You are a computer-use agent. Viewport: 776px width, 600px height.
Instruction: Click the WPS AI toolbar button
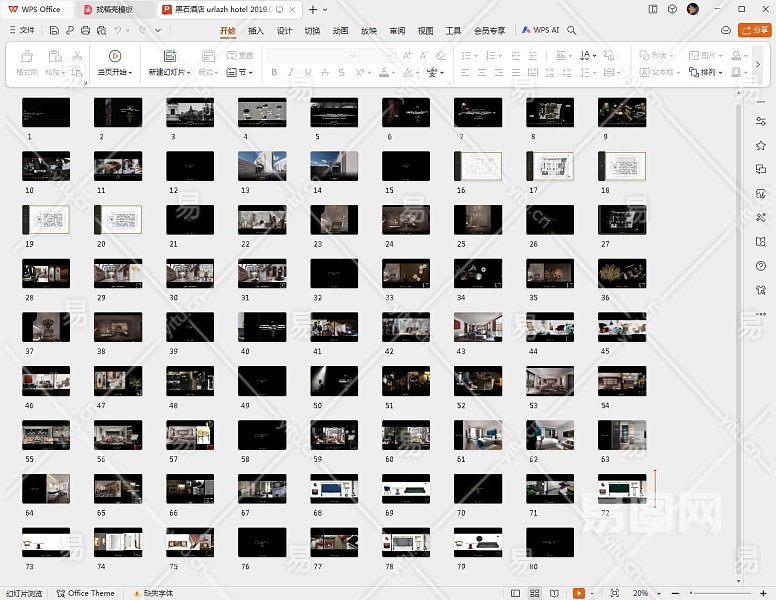[x=540, y=31]
